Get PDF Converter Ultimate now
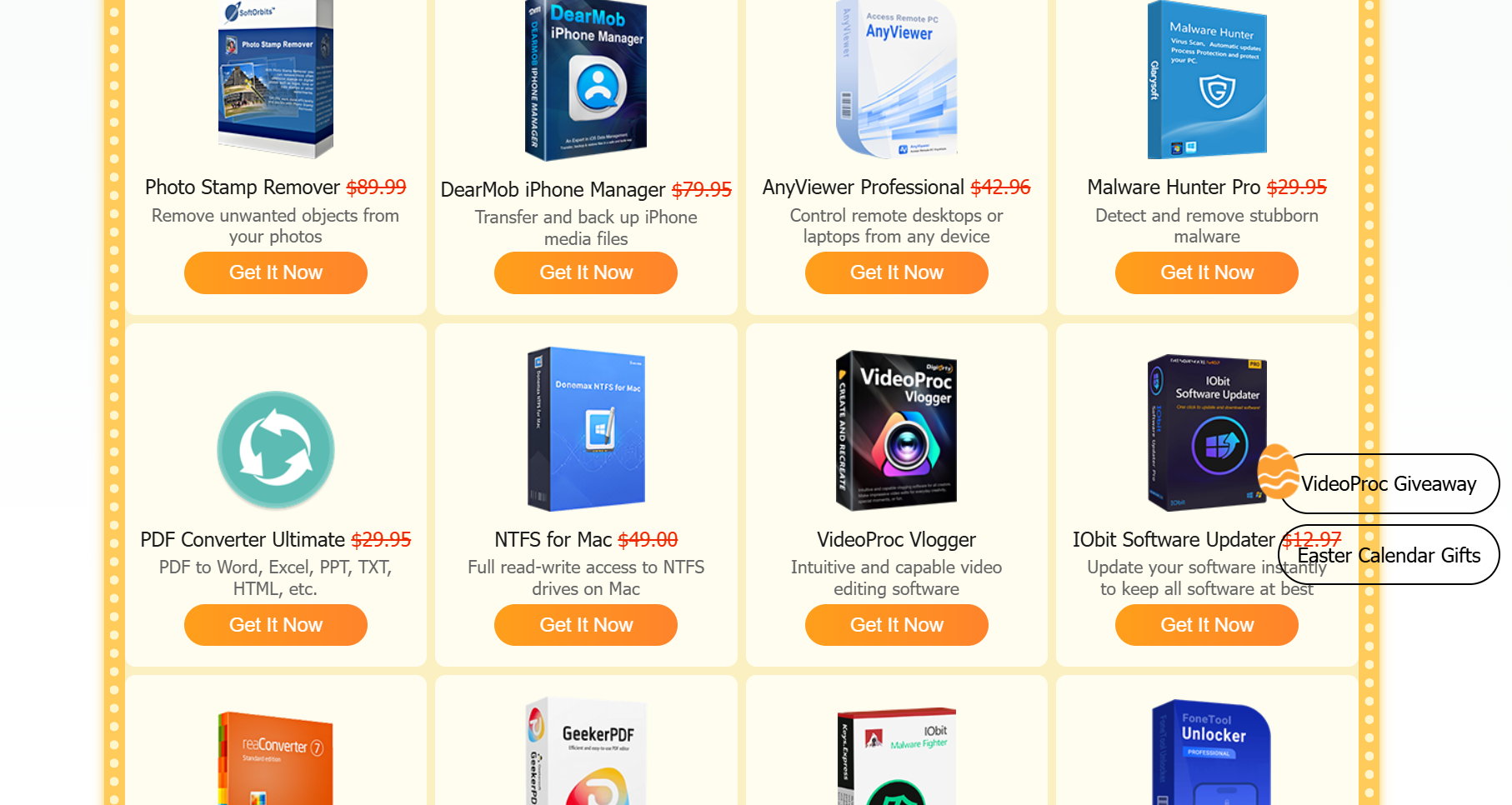The width and height of the screenshot is (1512, 805). click(x=276, y=625)
